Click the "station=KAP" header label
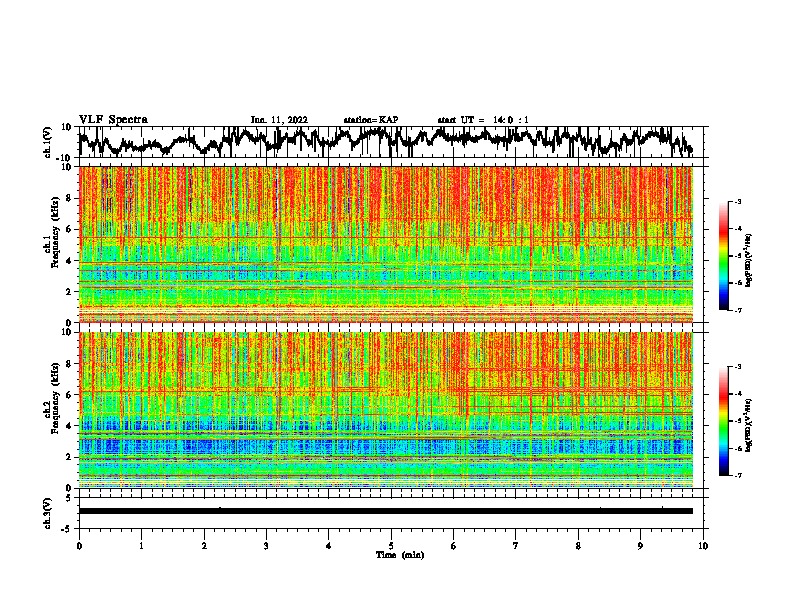Image resolution: width=792 pixels, height=612 pixels. coord(371,120)
